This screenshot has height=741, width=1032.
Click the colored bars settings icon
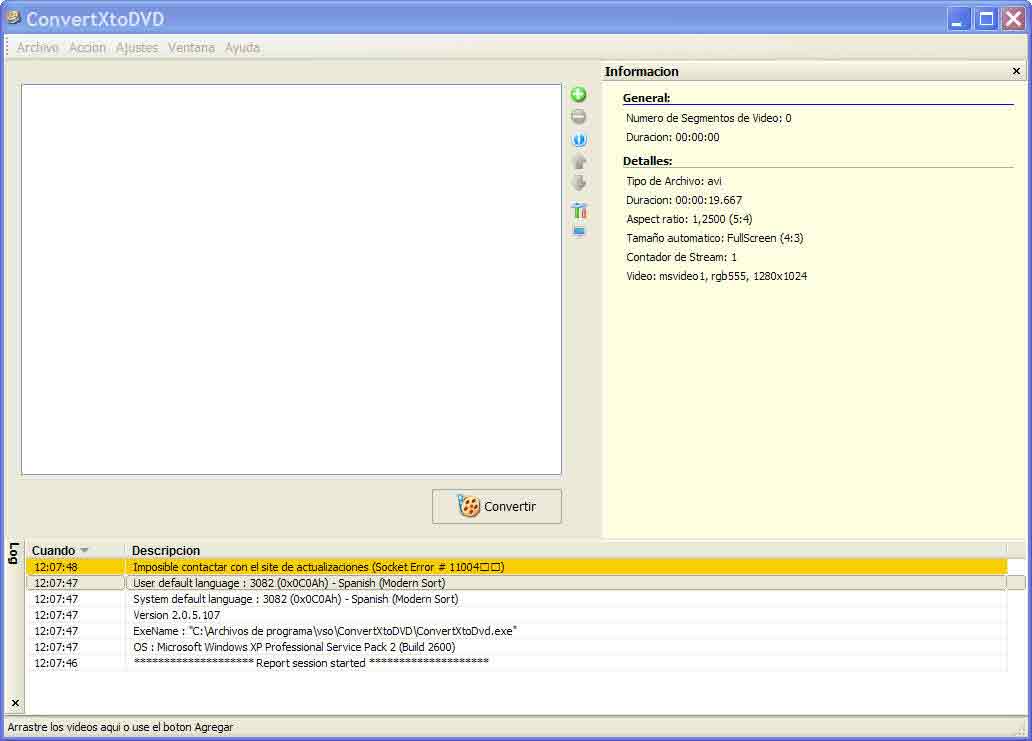tap(579, 211)
